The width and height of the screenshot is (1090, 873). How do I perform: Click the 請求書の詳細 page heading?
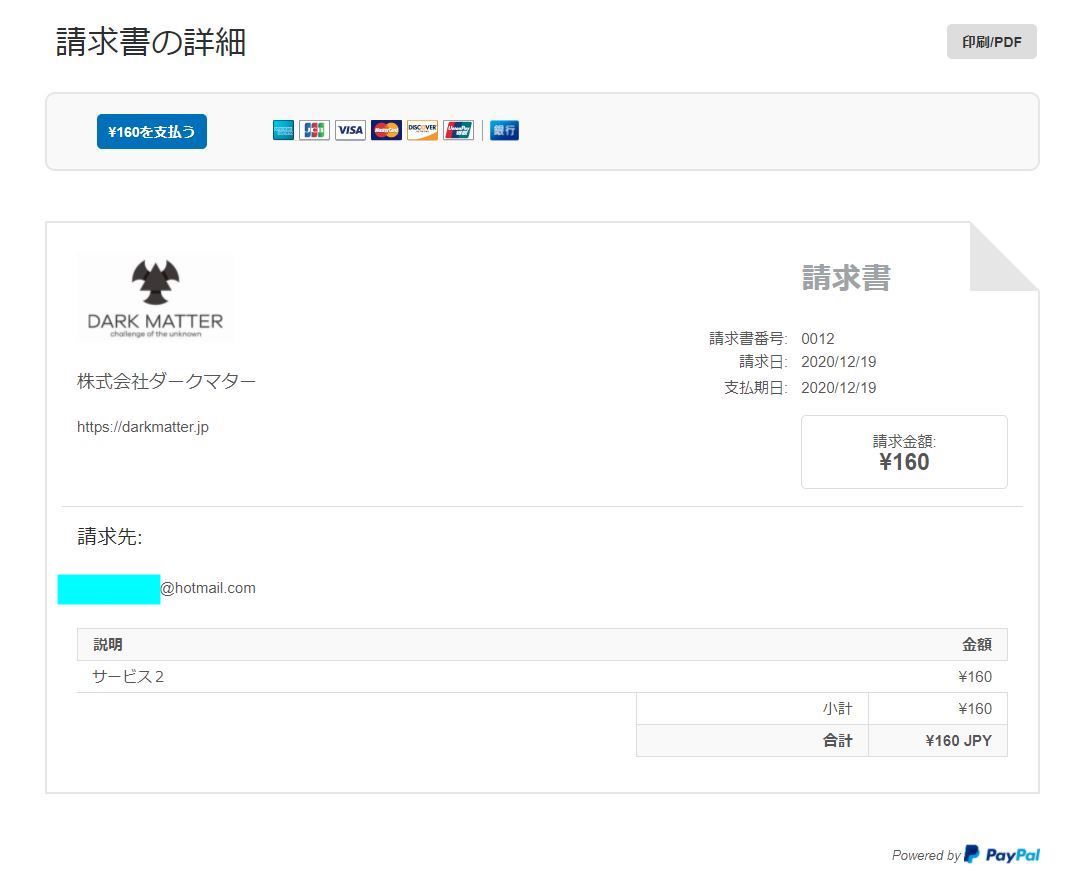(x=151, y=42)
